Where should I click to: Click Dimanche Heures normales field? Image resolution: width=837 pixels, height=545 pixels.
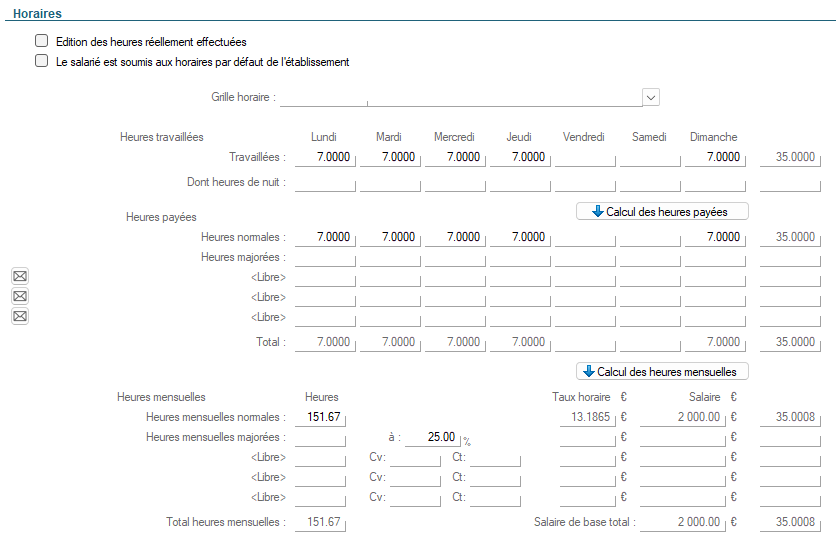(x=714, y=237)
